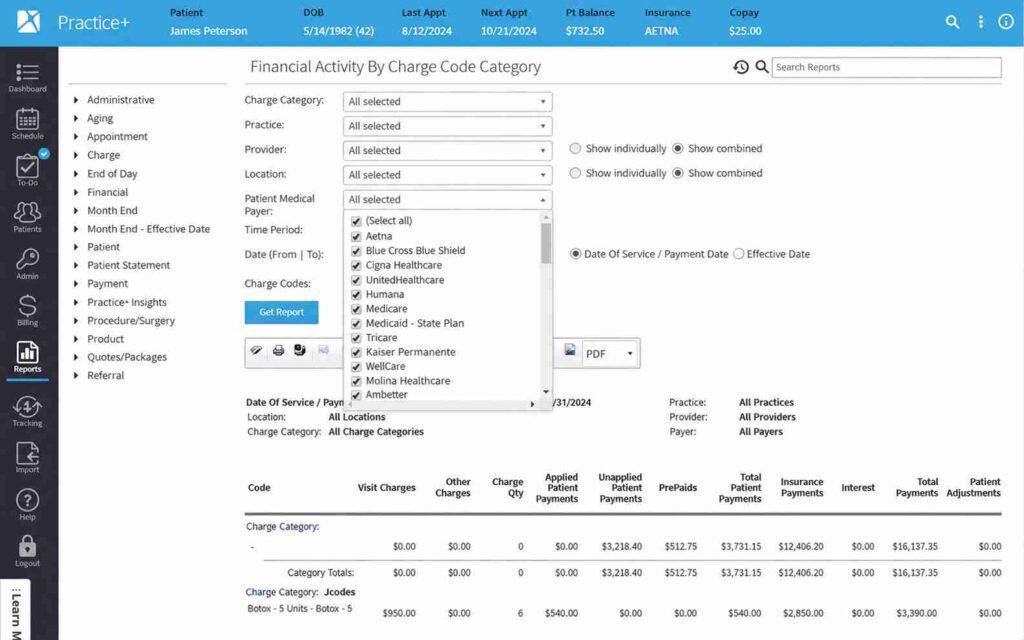Image resolution: width=1024 pixels, height=640 pixels.
Task: Open the Provider dropdown
Action: coord(447,150)
